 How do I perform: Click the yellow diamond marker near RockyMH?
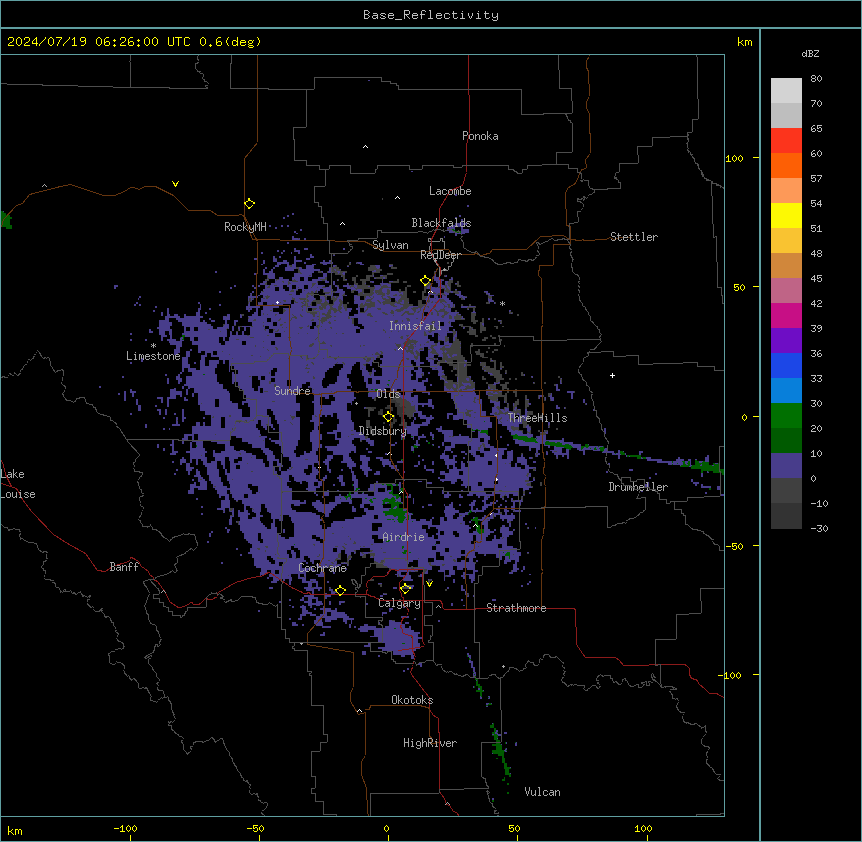point(250,203)
